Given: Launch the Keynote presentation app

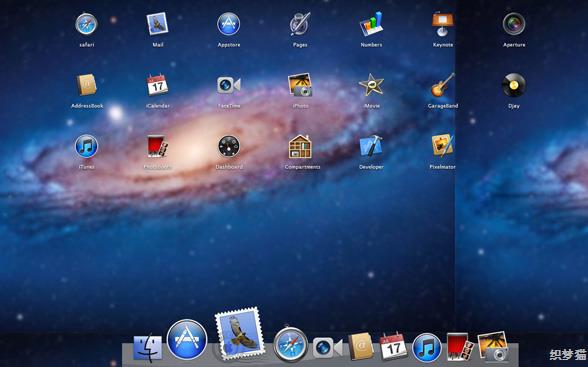Looking at the screenshot, I should click(x=442, y=24).
